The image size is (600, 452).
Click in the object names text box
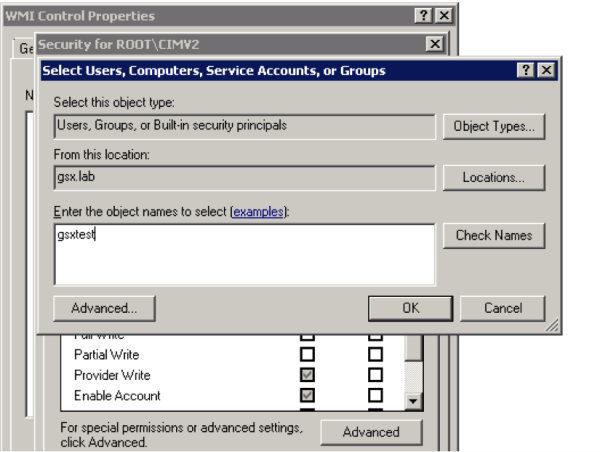coord(245,255)
